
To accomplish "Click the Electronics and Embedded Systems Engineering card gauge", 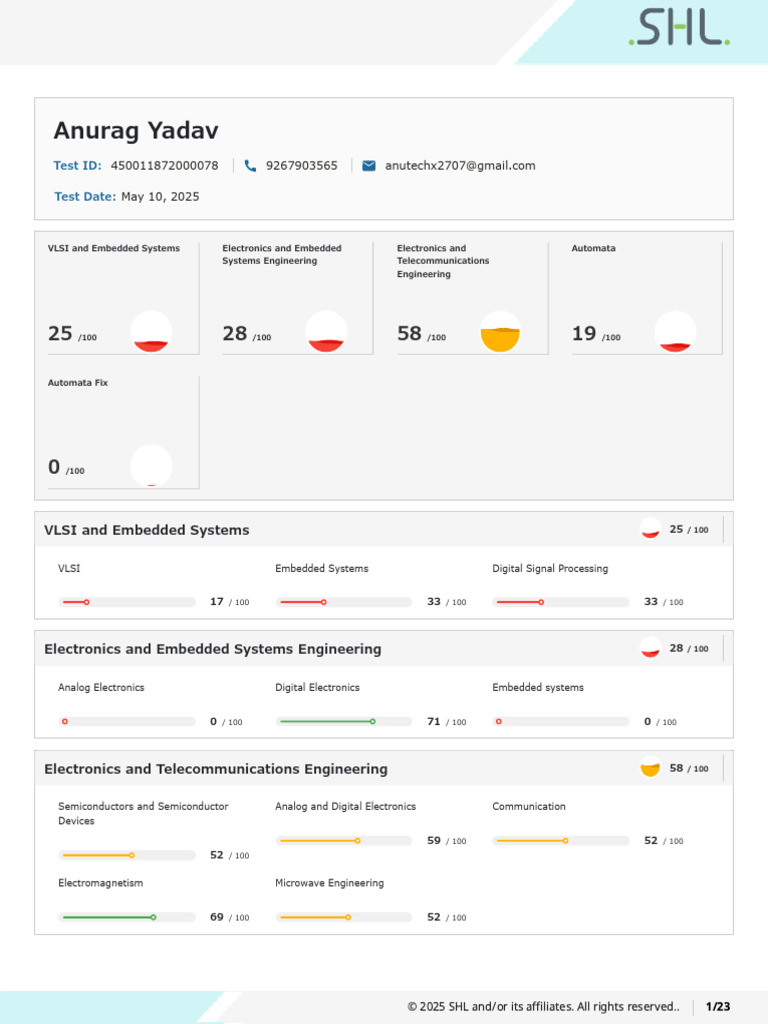I will pos(326,332).
